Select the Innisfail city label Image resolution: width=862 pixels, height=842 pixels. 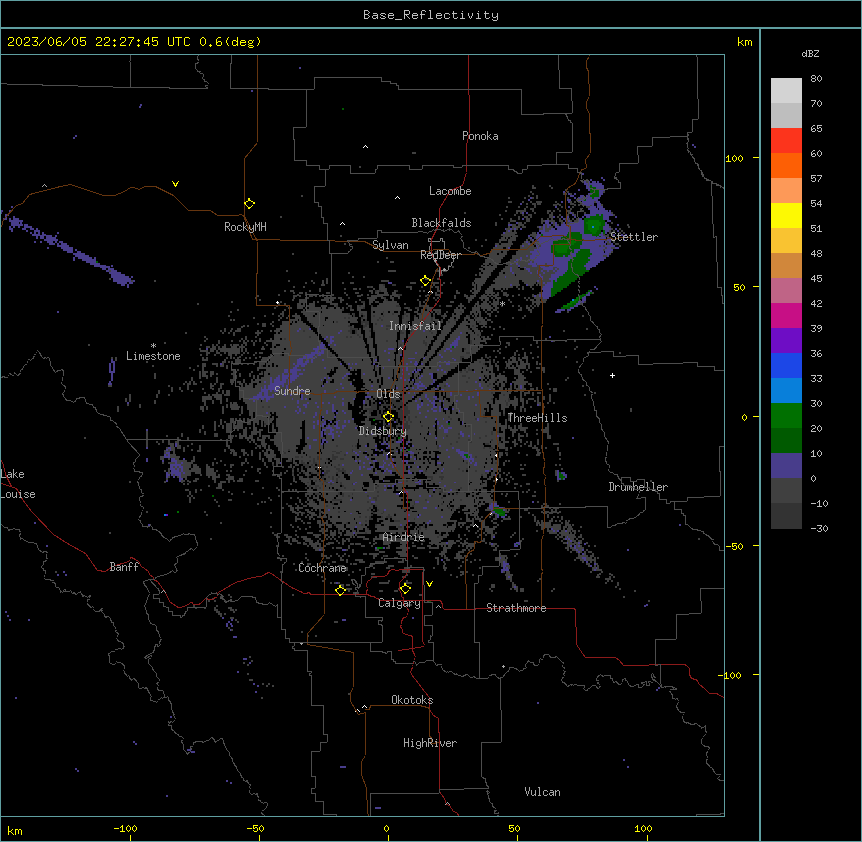(x=415, y=326)
